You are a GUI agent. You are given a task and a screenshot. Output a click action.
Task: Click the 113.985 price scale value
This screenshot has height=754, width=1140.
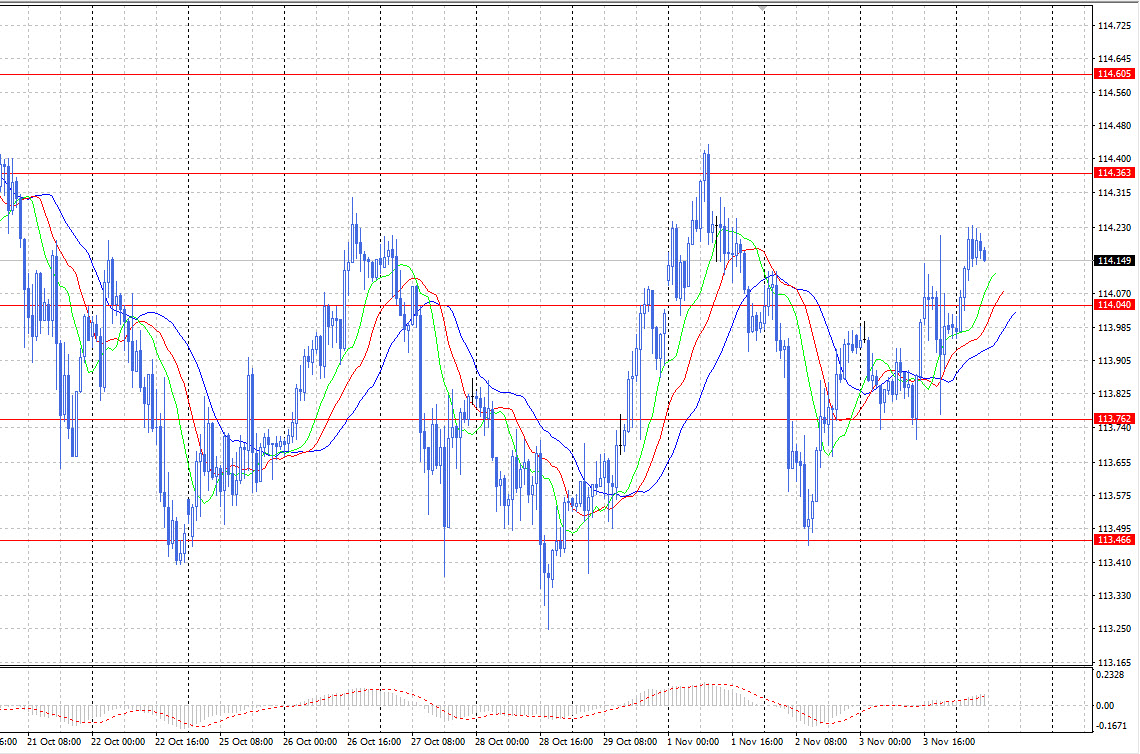tap(1114, 328)
